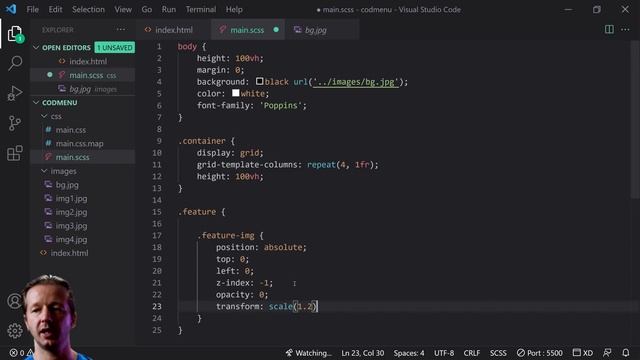
Task: Open img2.jpg in the file tree
Action: pyautogui.click(x=83, y=212)
